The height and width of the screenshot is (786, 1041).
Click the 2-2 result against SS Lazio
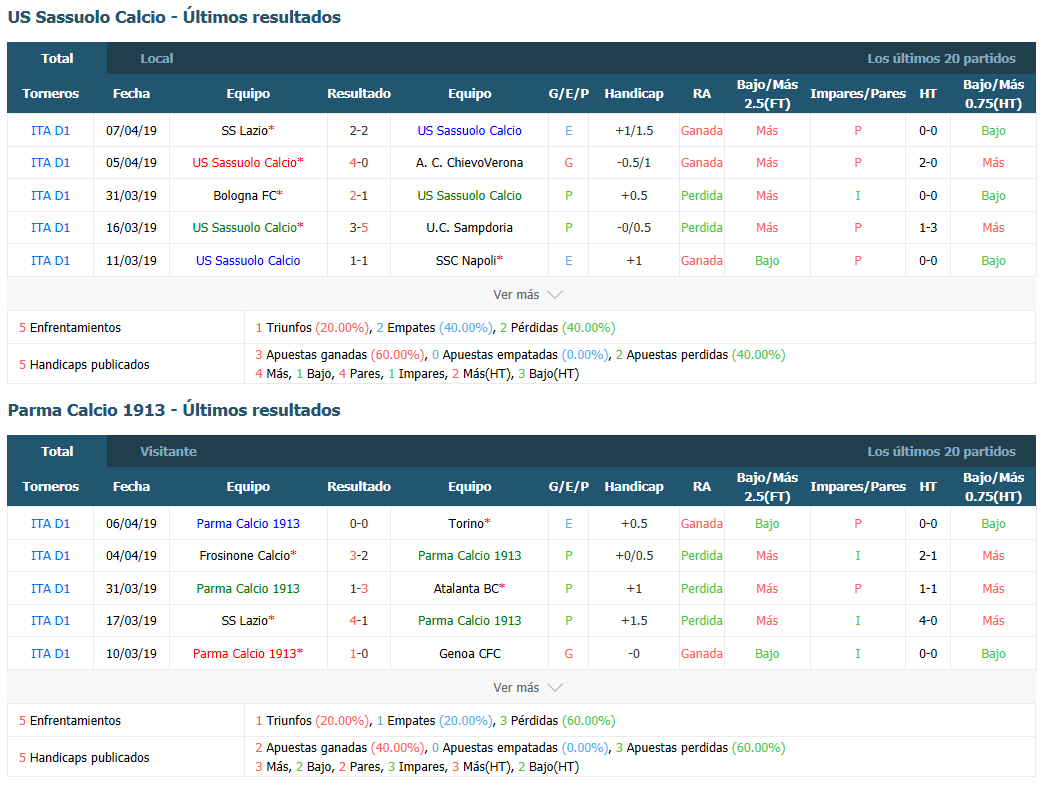tap(359, 131)
